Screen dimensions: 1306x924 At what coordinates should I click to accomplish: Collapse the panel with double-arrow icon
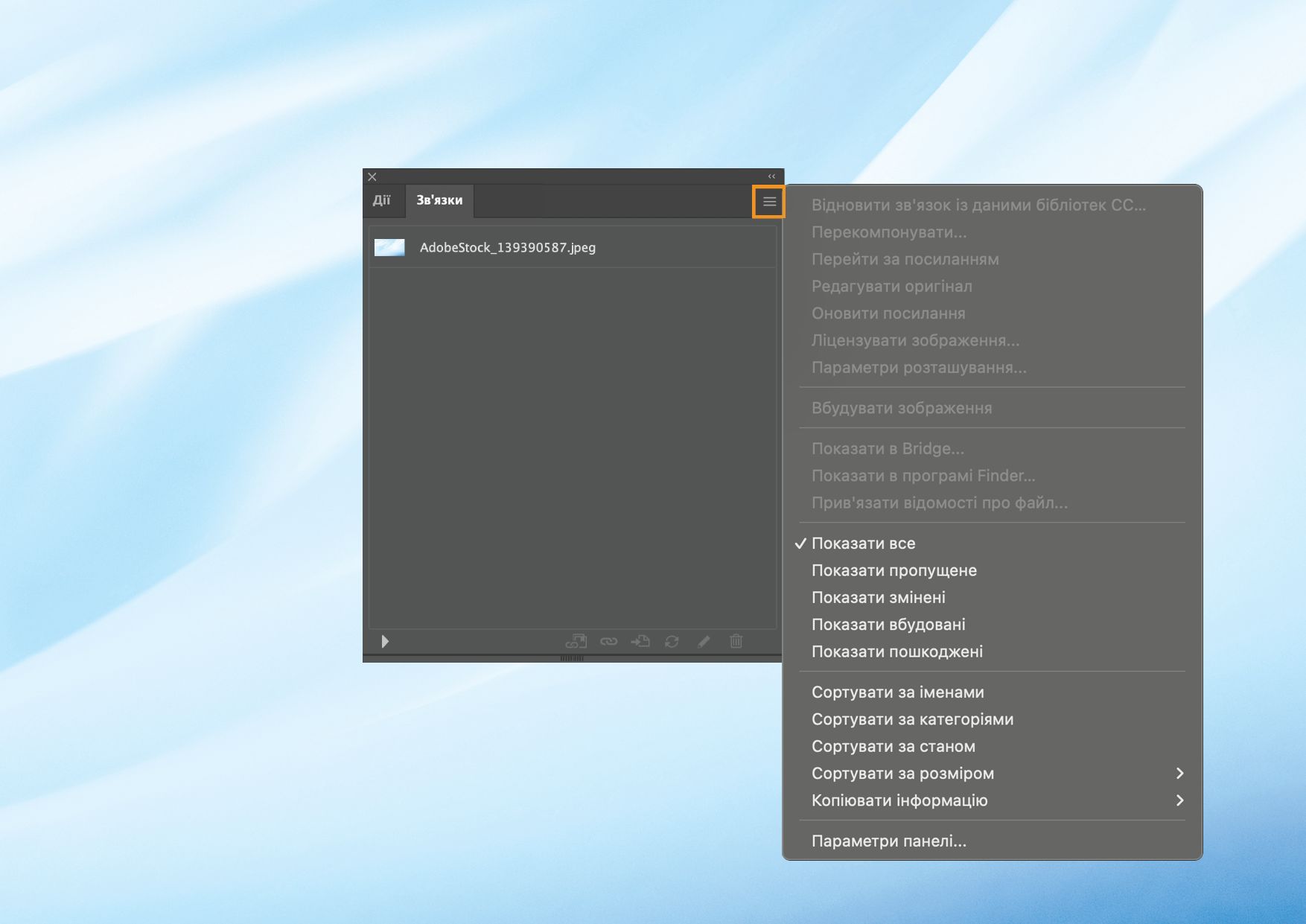772,176
